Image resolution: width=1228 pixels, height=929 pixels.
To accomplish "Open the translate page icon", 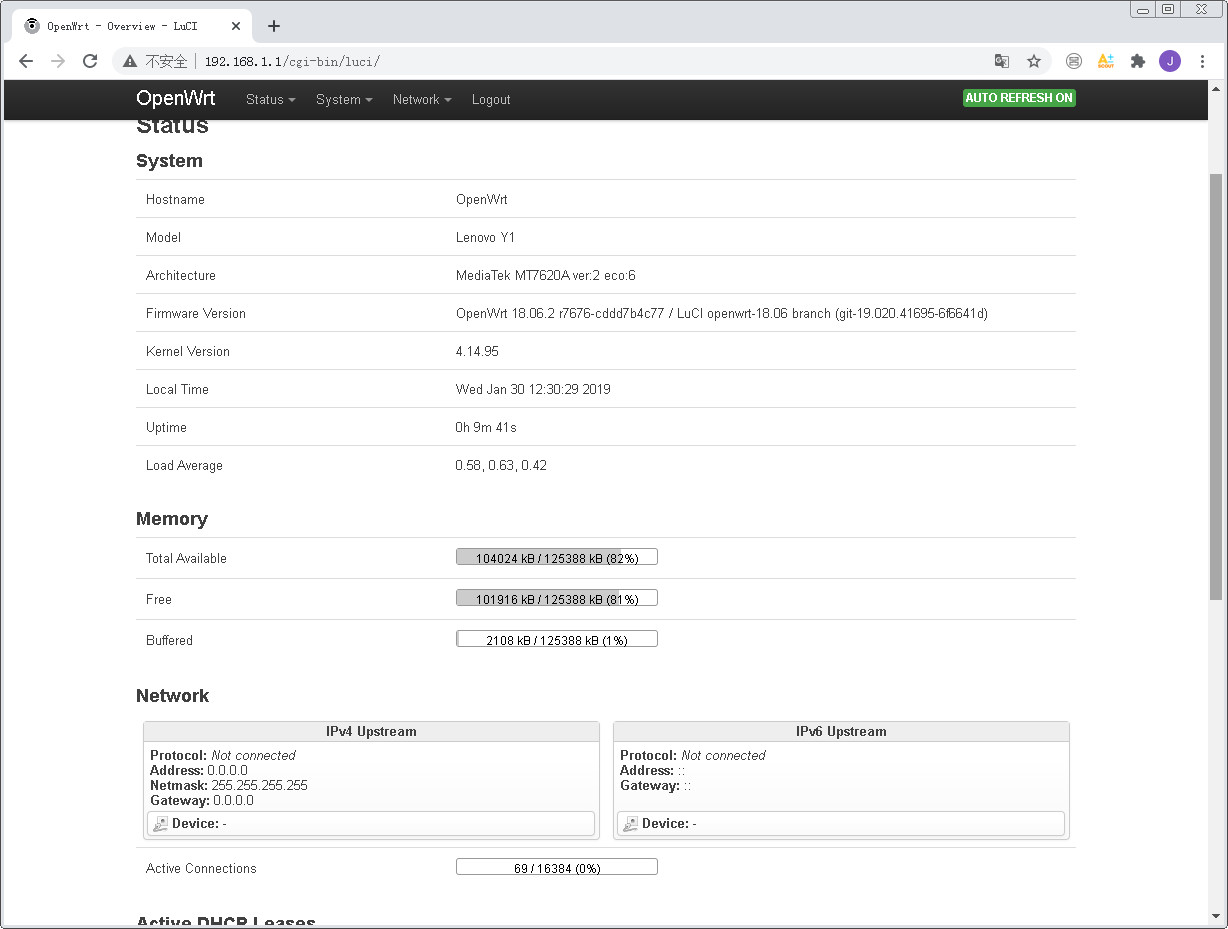I will [1001, 61].
